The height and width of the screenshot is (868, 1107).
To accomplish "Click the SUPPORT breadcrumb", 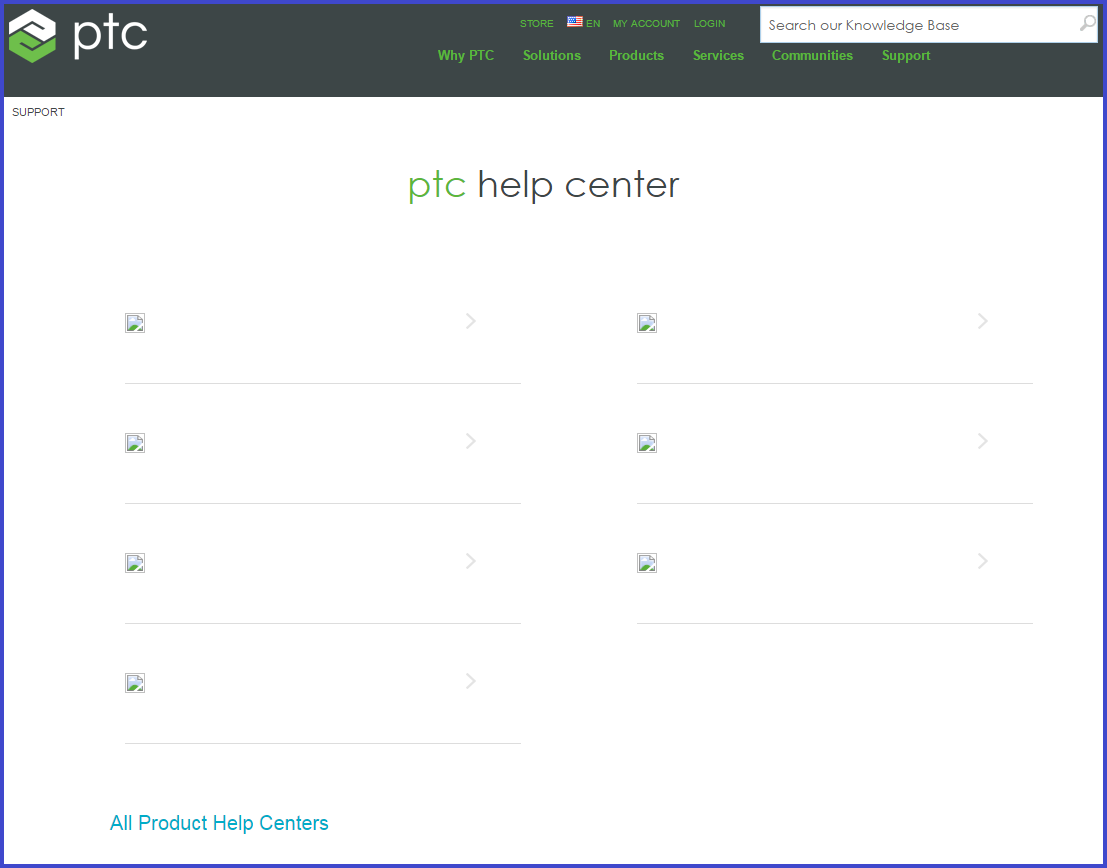I will pyautogui.click(x=38, y=112).
